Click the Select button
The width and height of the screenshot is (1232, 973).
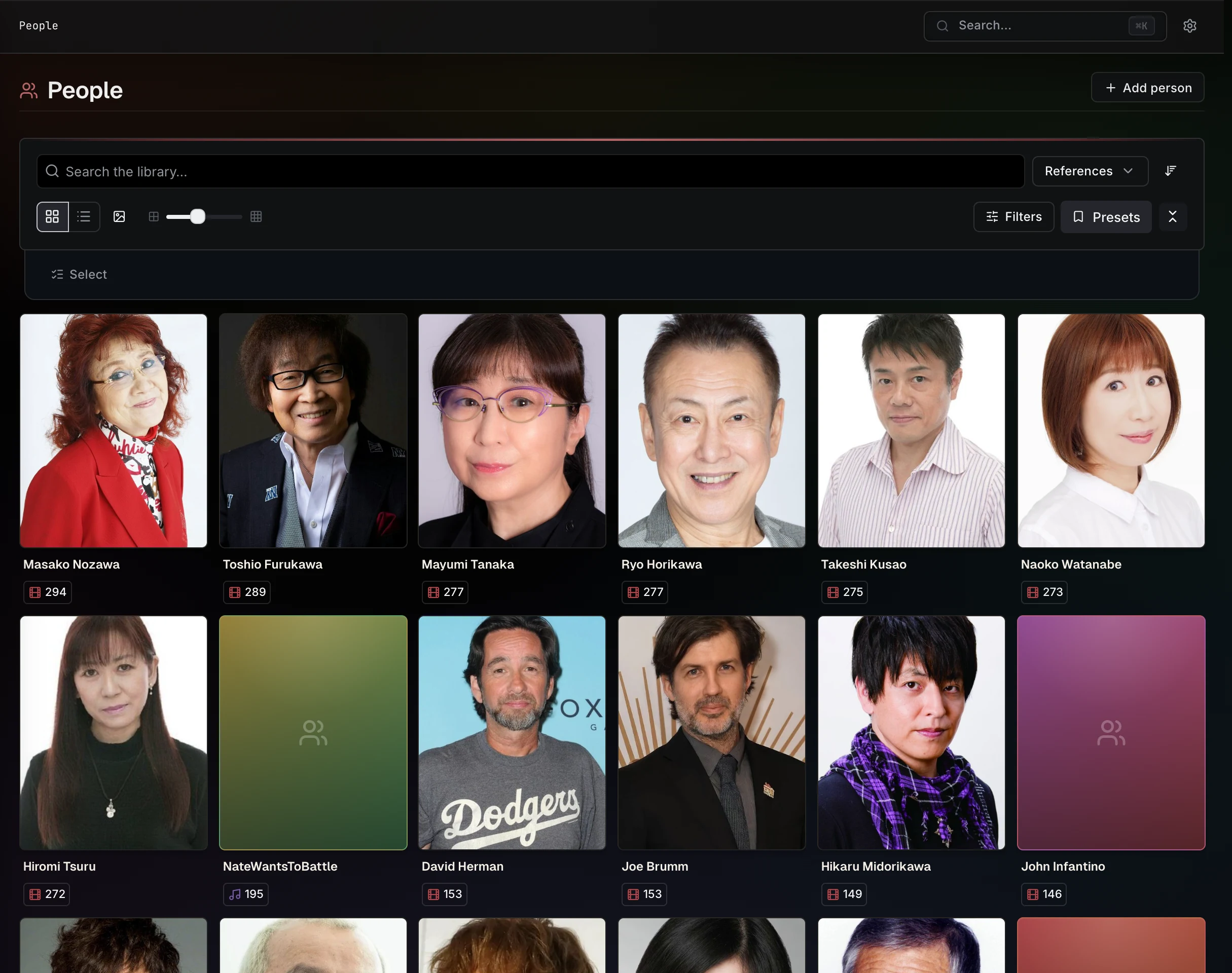(79, 275)
